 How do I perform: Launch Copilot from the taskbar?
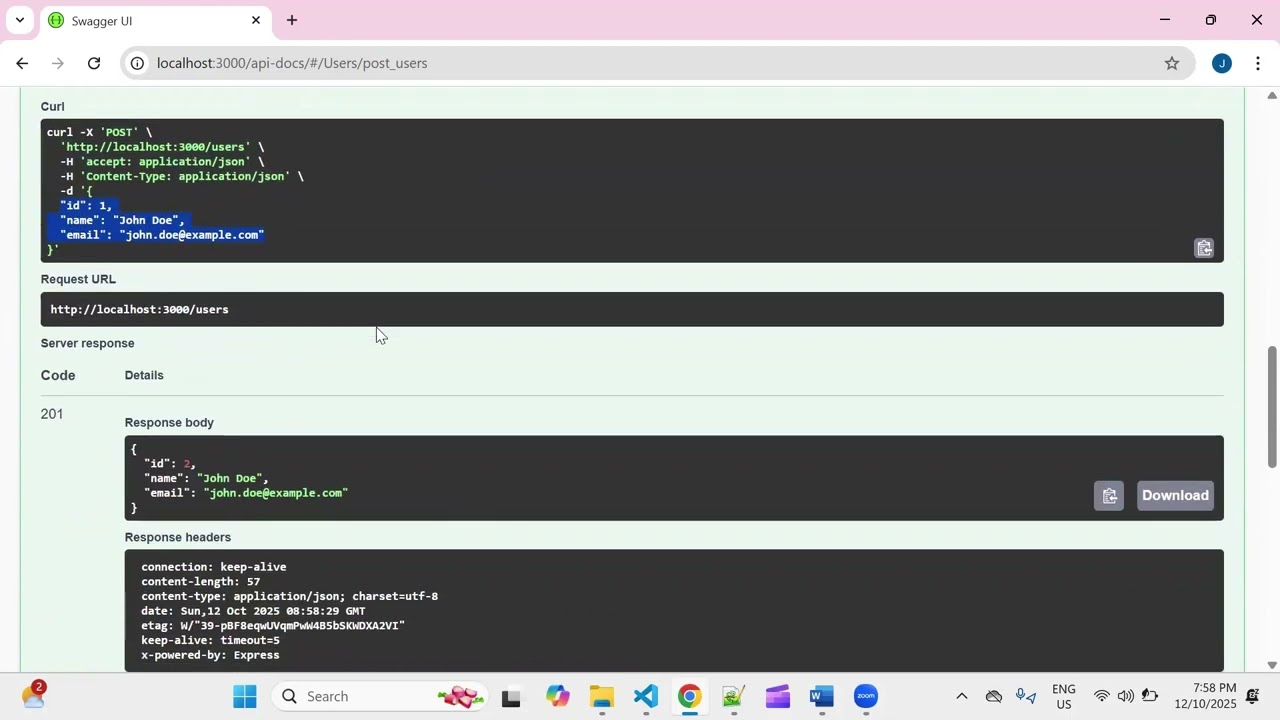557,696
